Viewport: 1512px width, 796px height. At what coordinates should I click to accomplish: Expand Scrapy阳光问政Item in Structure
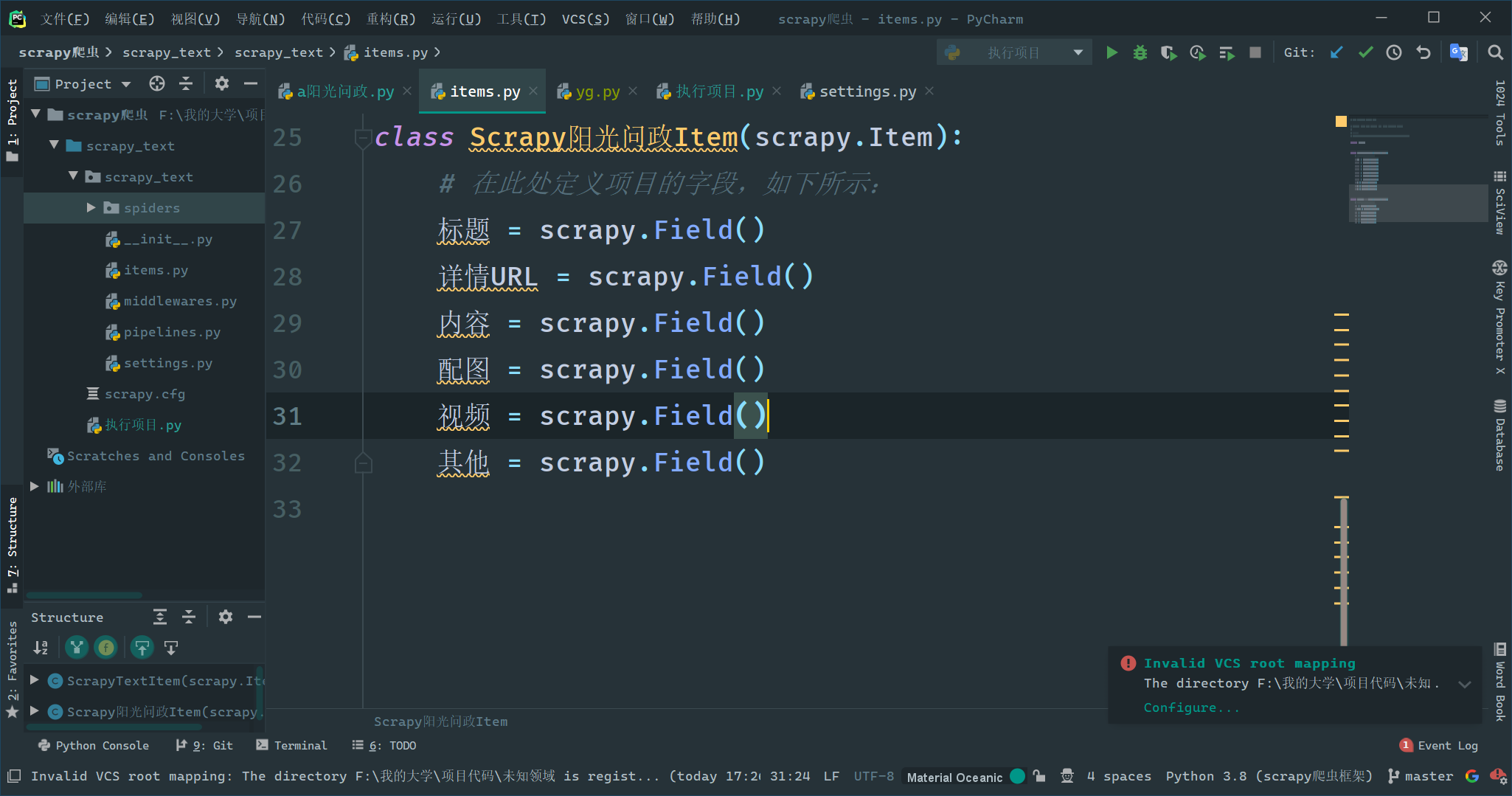[x=34, y=711]
